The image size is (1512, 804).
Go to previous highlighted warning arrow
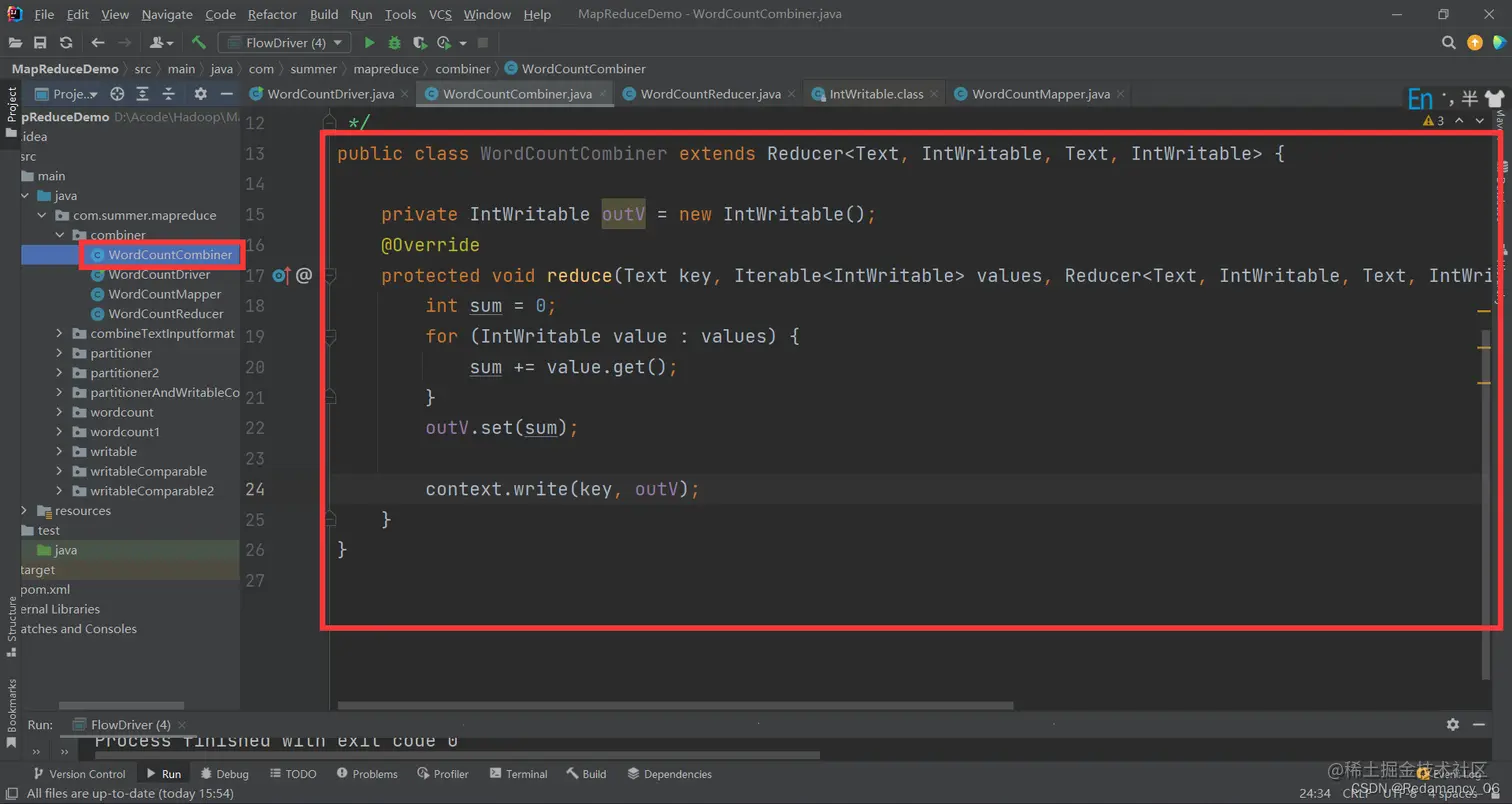(x=1460, y=120)
